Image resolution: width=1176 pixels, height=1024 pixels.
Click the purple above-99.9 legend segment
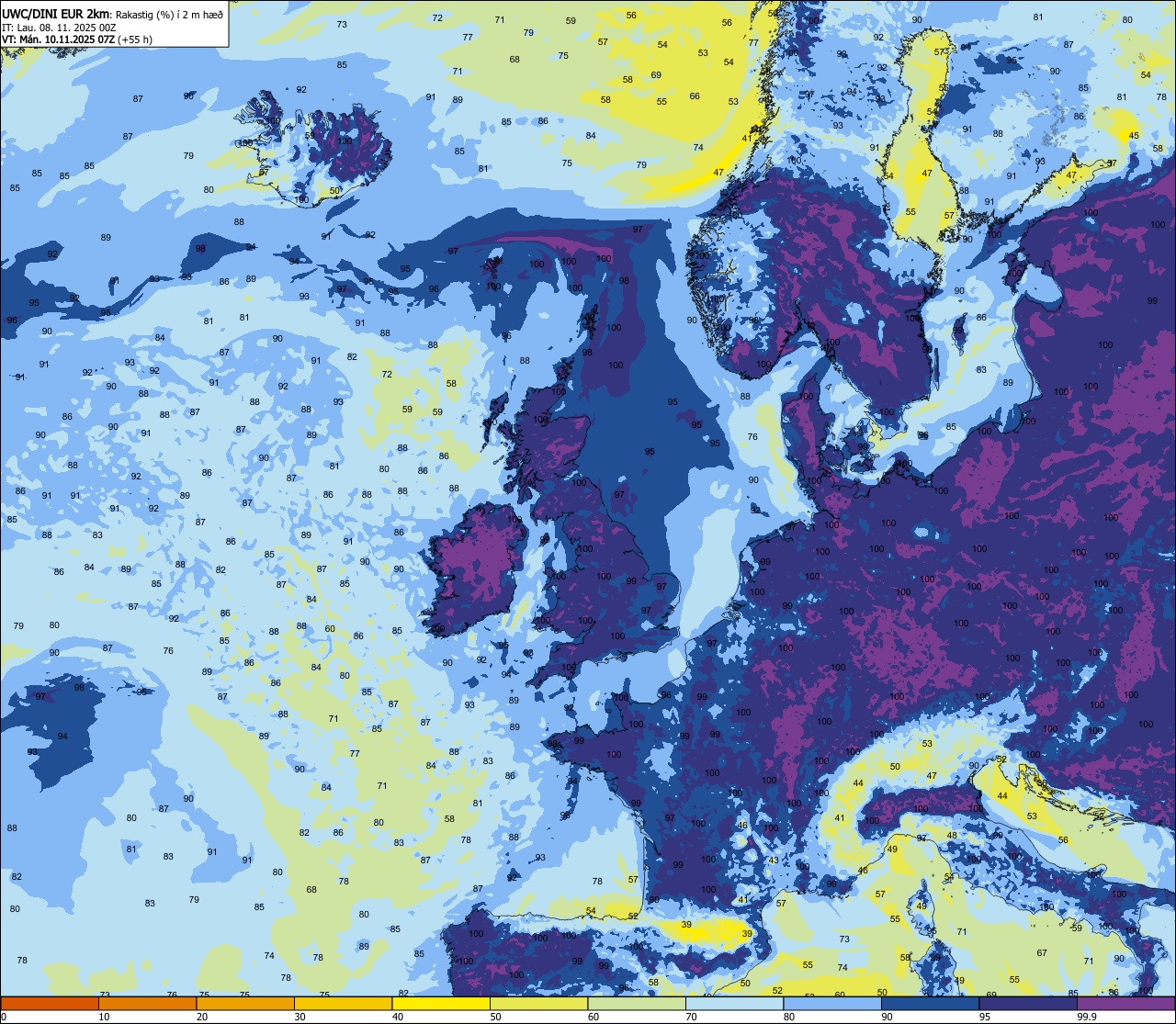pyautogui.click(x=1125, y=1003)
